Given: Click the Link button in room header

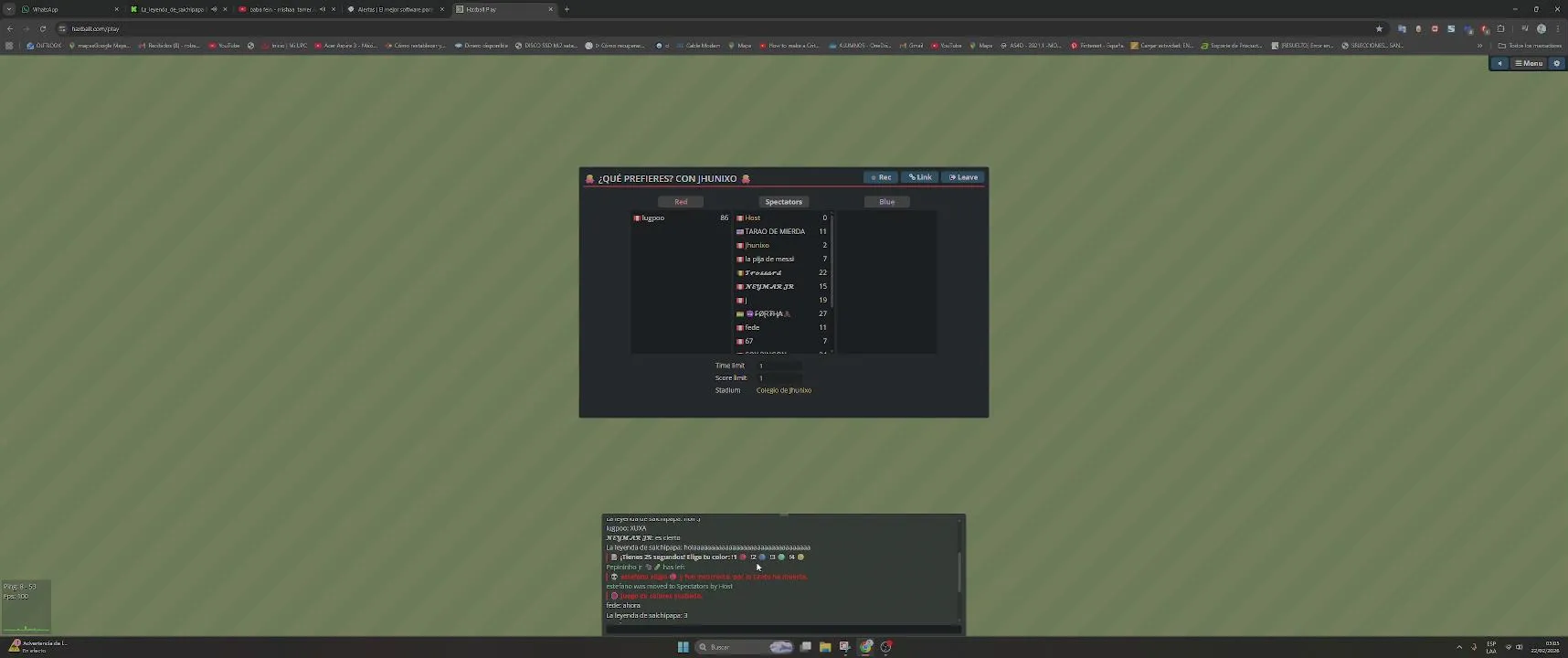Looking at the screenshot, I should tap(920, 177).
